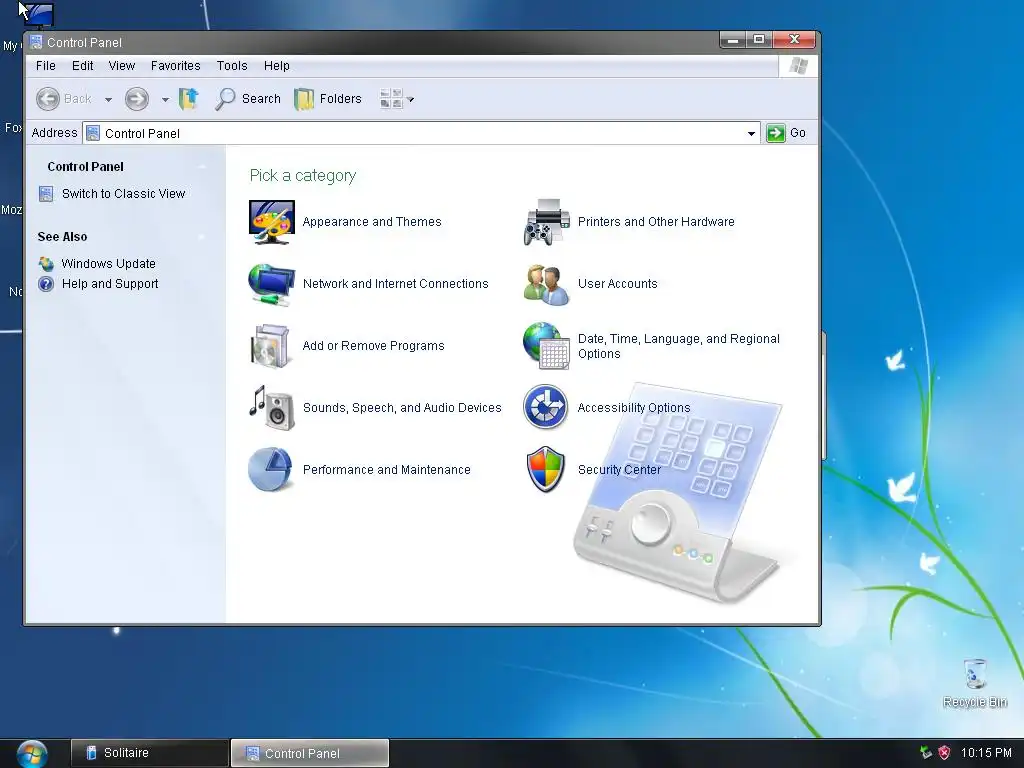1024x768 pixels.
Task: Click the Performance and Maintenance label
Action: coord(386,470)
